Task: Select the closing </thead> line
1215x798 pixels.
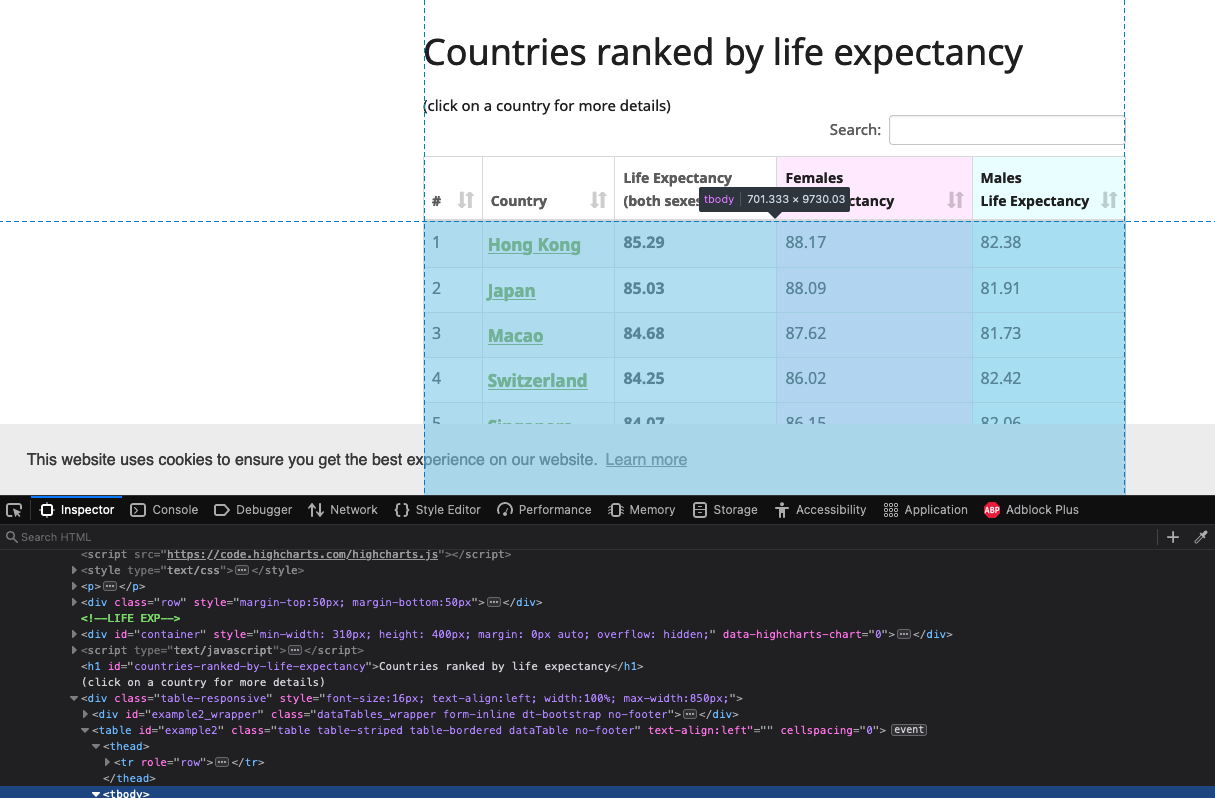Action: point(129,778)
